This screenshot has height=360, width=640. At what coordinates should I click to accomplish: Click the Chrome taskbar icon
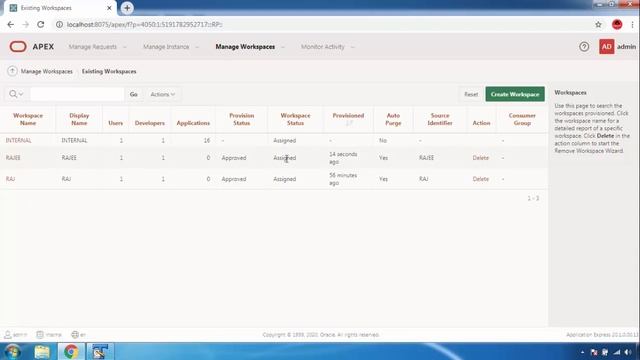coord(71,351)
